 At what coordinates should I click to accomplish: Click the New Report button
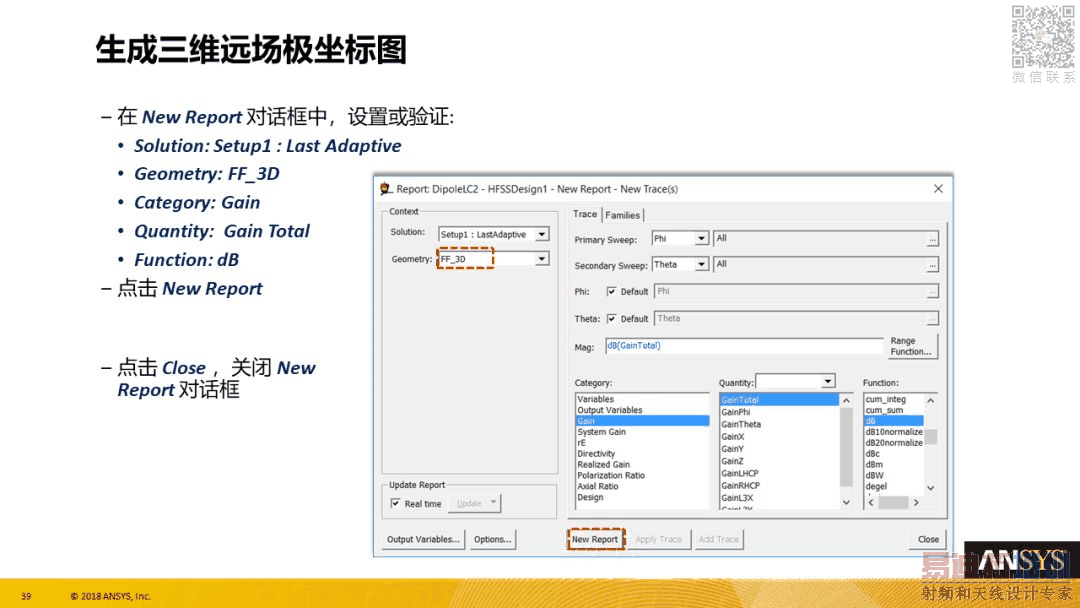(595, 539)
